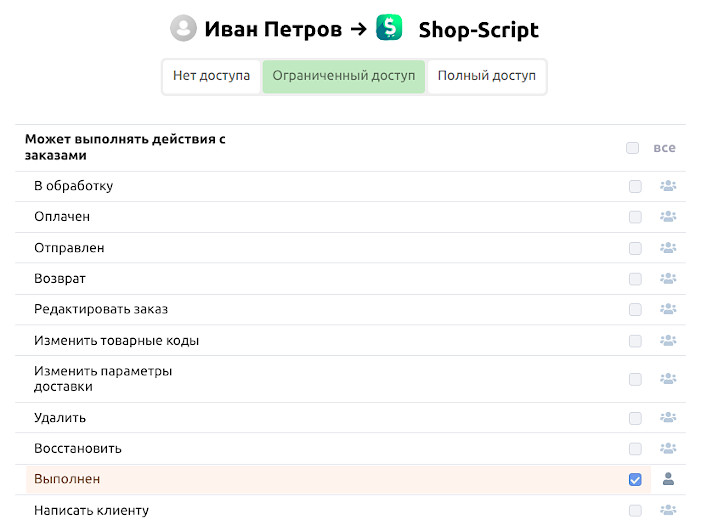The height and width of the screenshot is (525, 707).
Task: Click the Написать клиенту row label
Action: click(x=91, y=510)
